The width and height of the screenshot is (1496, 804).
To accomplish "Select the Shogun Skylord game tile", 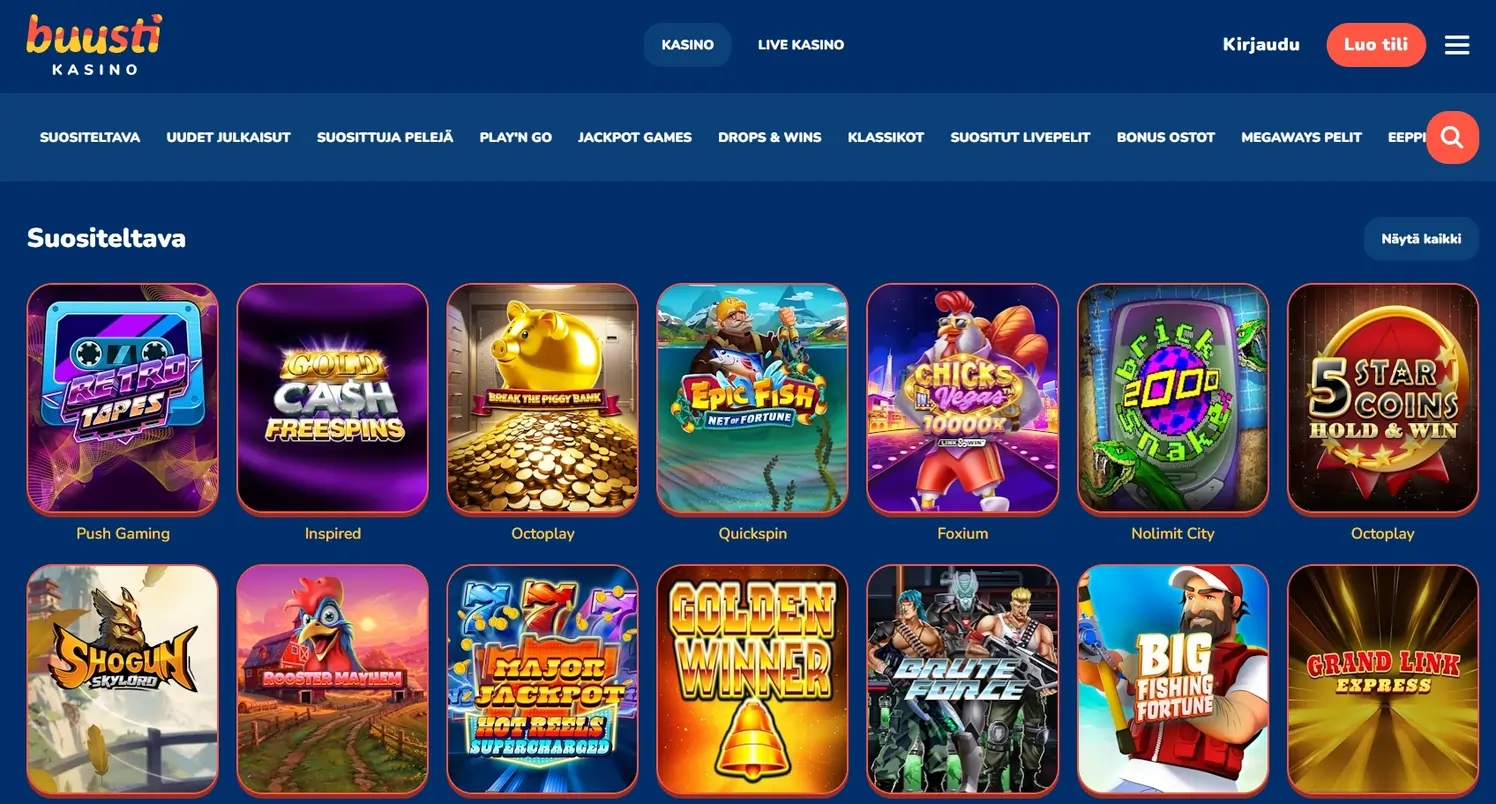I will tap(123, 680).
